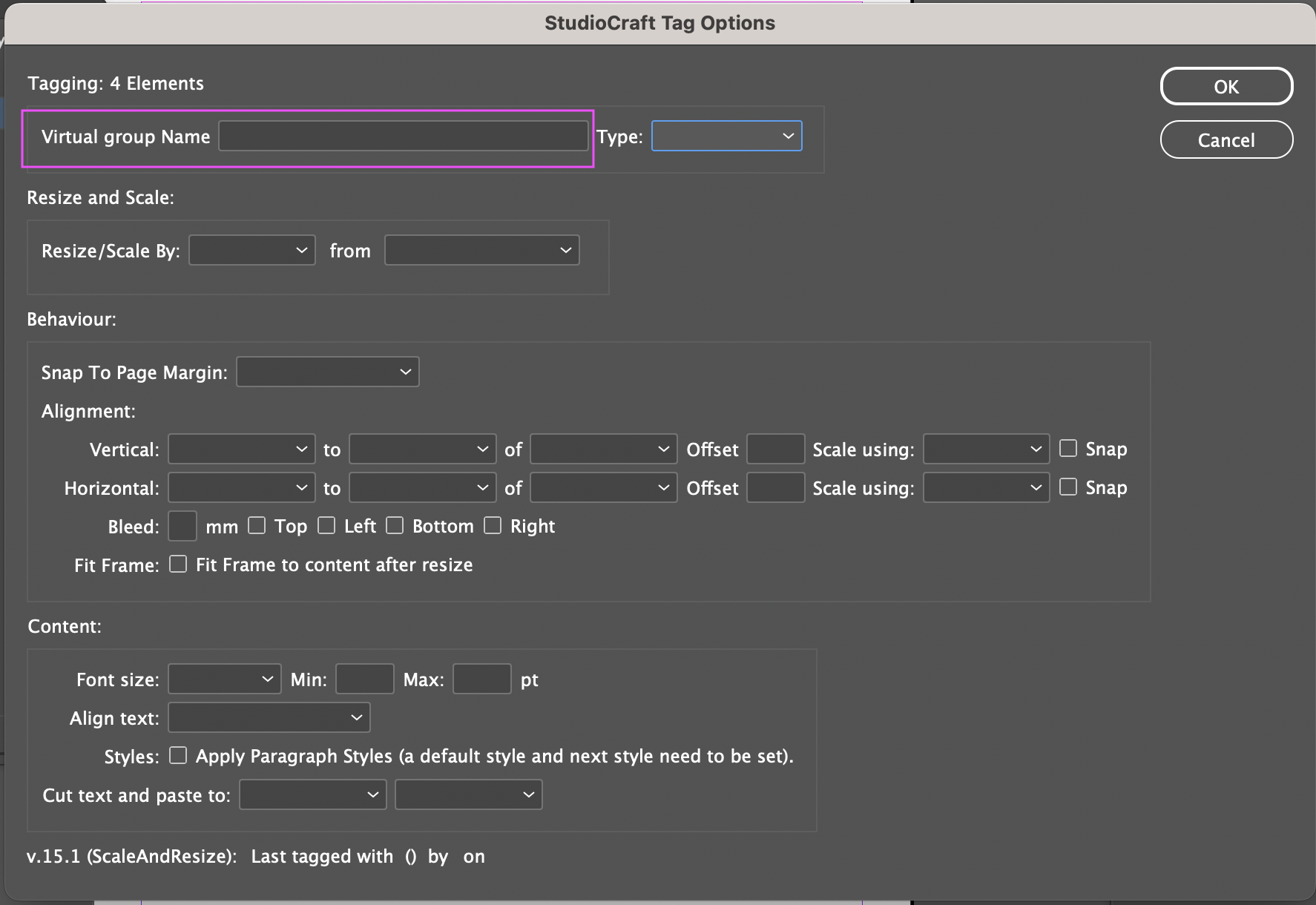Expand the 'from' dropdown in Resize and Scale
The image size is (1316, 905).
tap(481, 251)
